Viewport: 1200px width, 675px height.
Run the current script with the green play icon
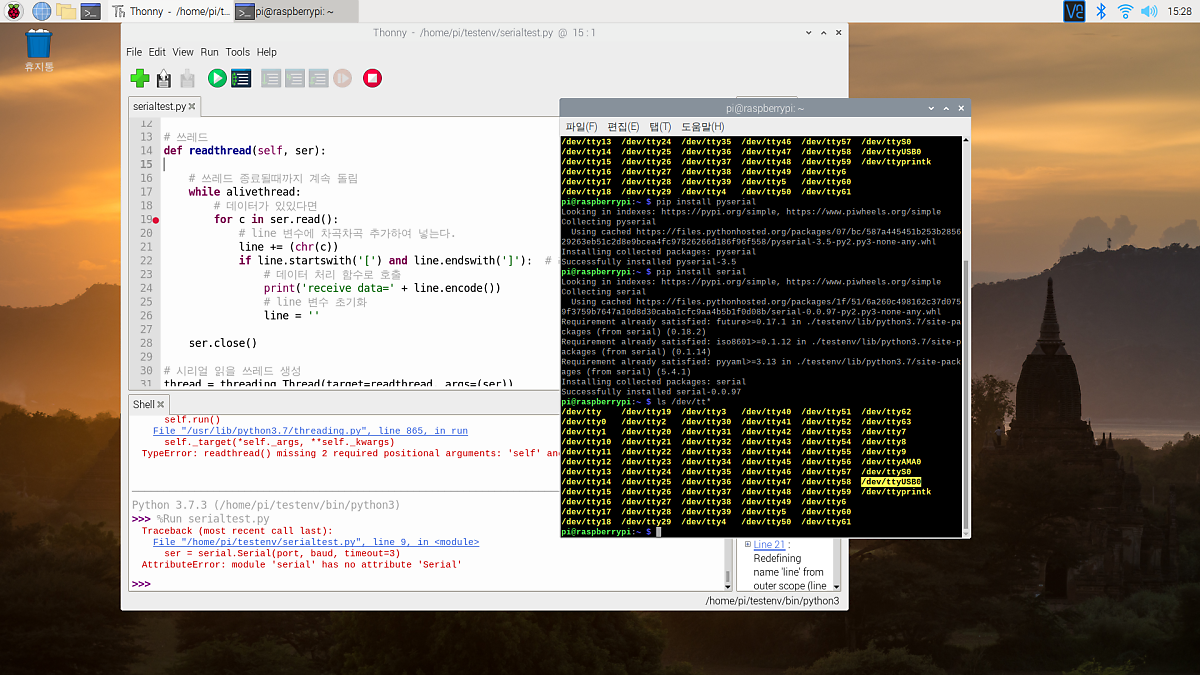pos(217,78)
